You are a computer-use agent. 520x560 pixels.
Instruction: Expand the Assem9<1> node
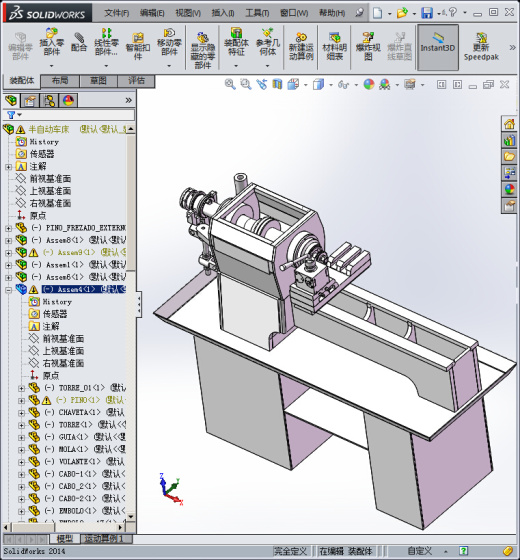(x=9, y=253)
